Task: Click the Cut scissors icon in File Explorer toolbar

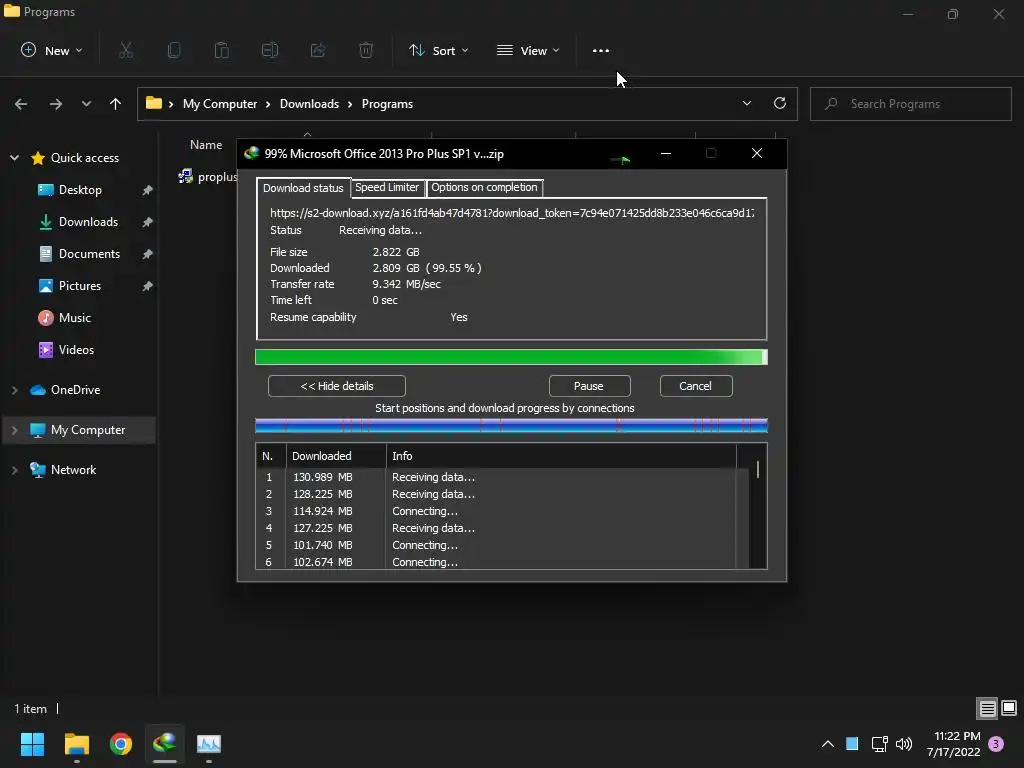Action: tap(126, 50)
